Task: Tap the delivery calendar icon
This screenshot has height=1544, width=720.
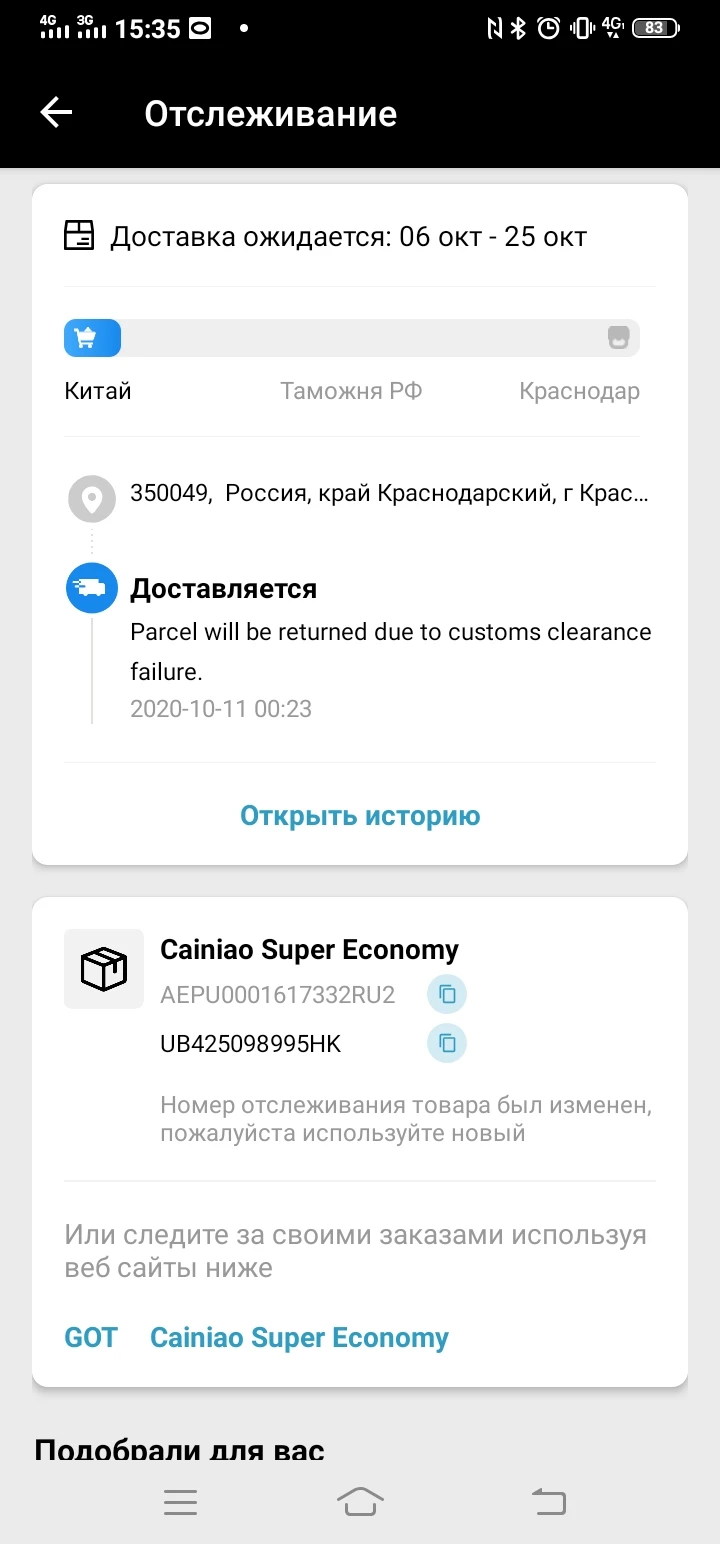Action: (x=79, y=237)
